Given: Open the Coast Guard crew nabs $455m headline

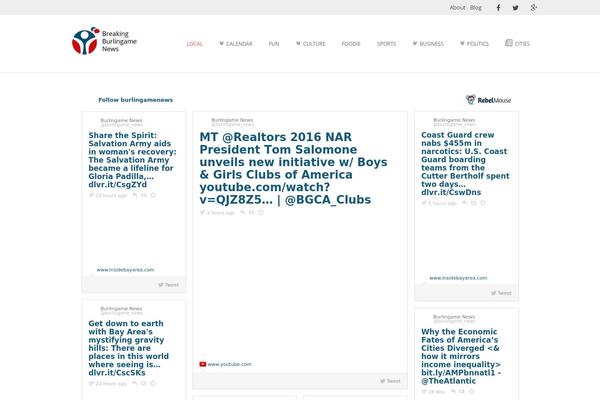Looking at the screenshot, I should (x=465, y=163).
